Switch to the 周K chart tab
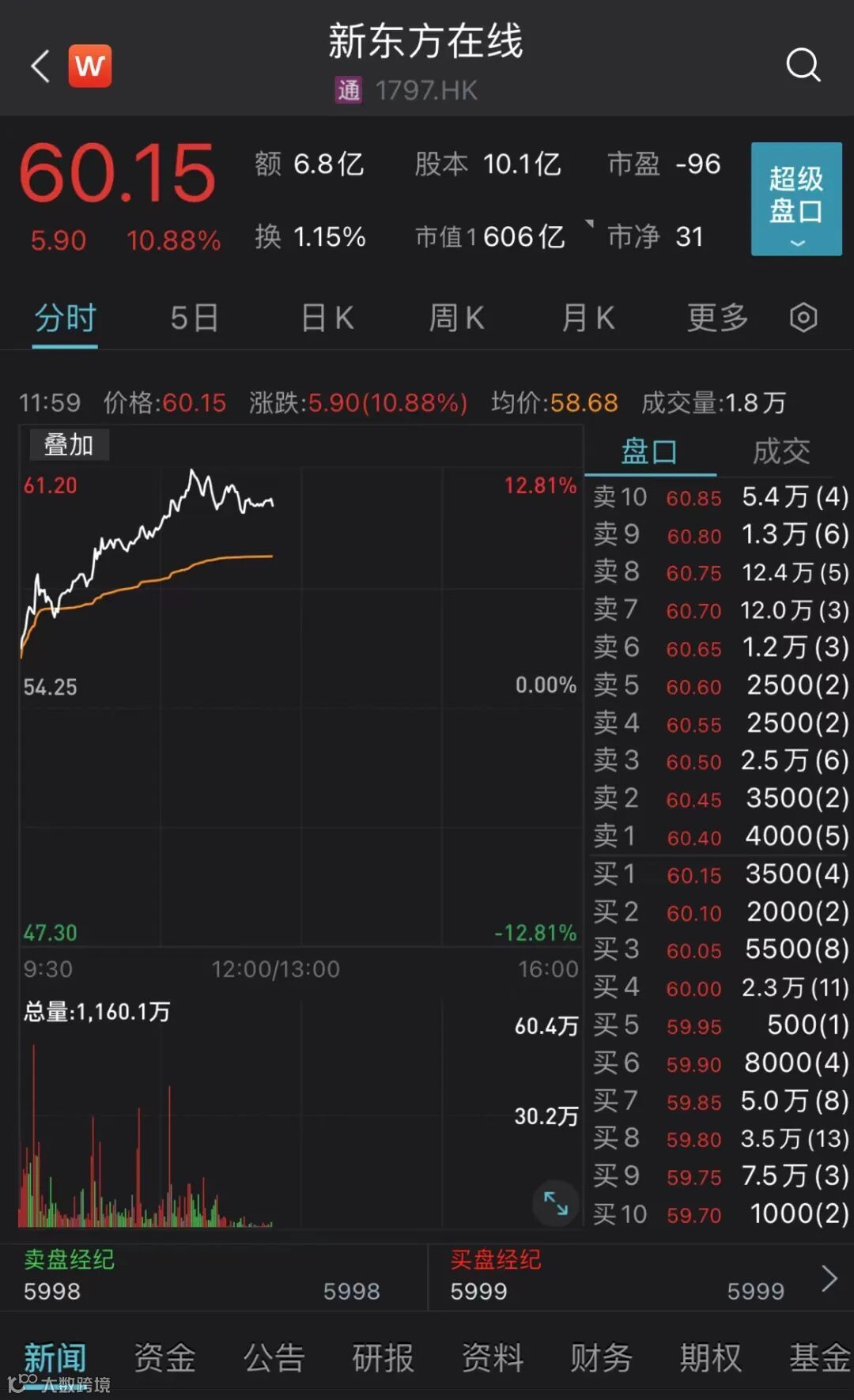854x1400 pixels. click(456, 318)
